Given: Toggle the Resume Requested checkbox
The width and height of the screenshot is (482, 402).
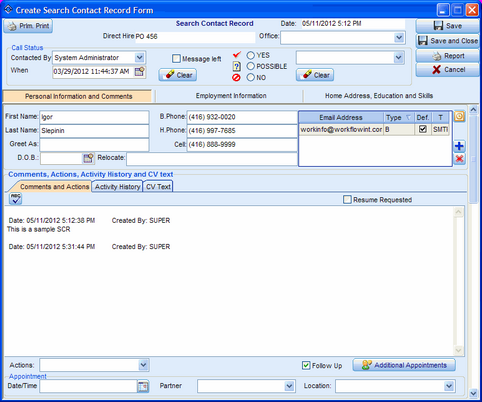Looking at the screenshot, I should tap(347, 200).
